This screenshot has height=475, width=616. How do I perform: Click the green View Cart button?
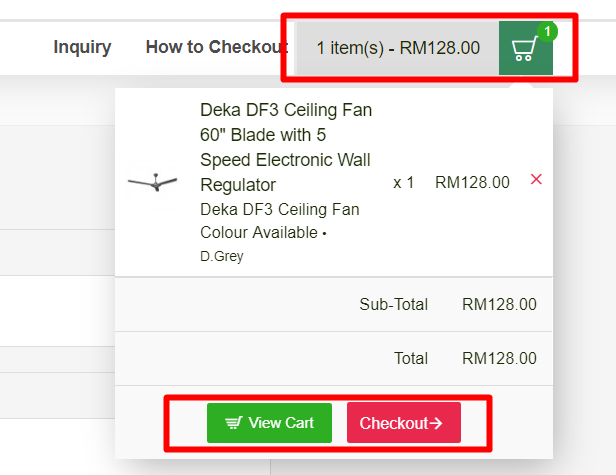[270, 423]
